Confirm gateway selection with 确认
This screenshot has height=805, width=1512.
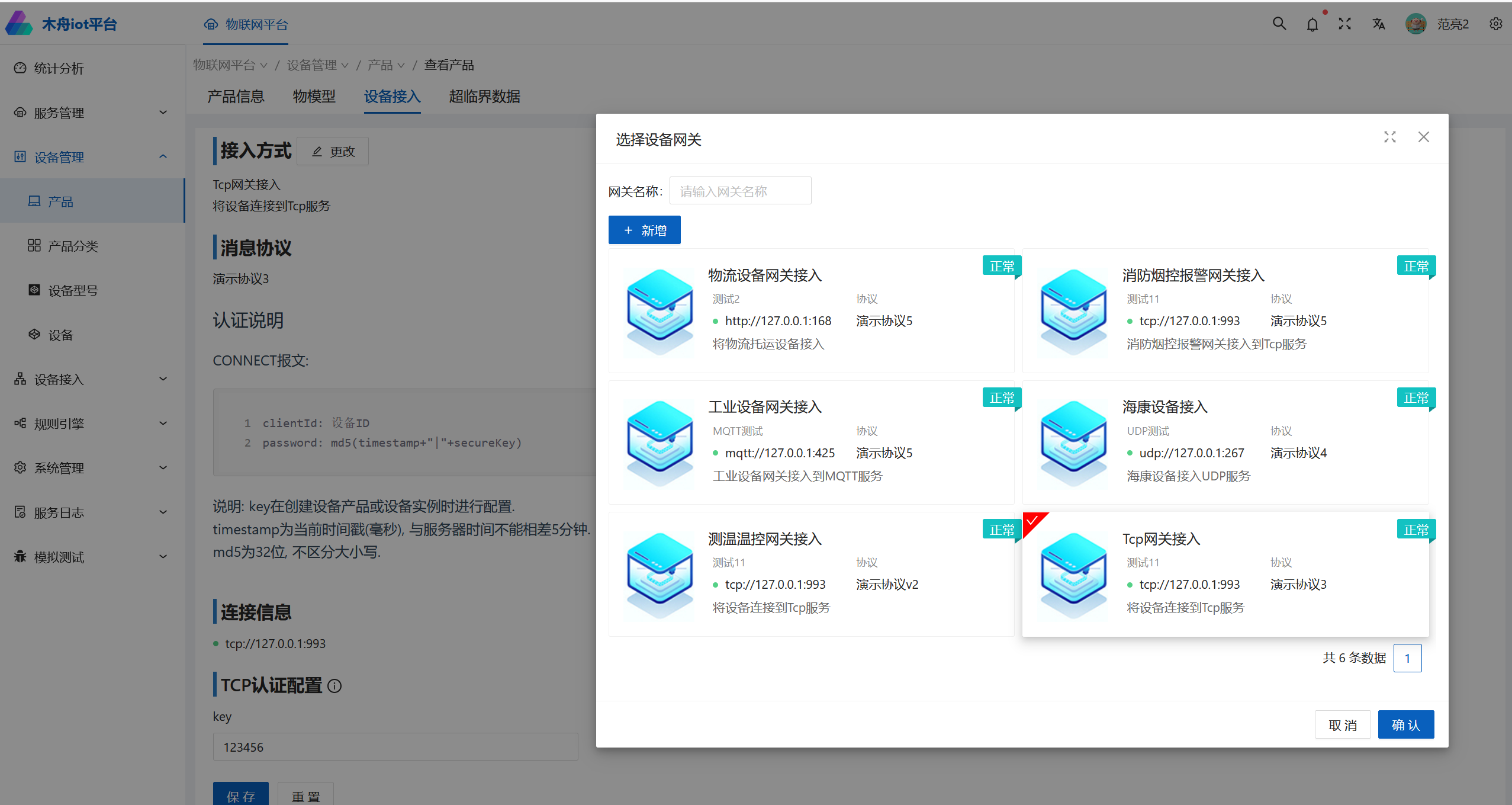coord(1405,724)
